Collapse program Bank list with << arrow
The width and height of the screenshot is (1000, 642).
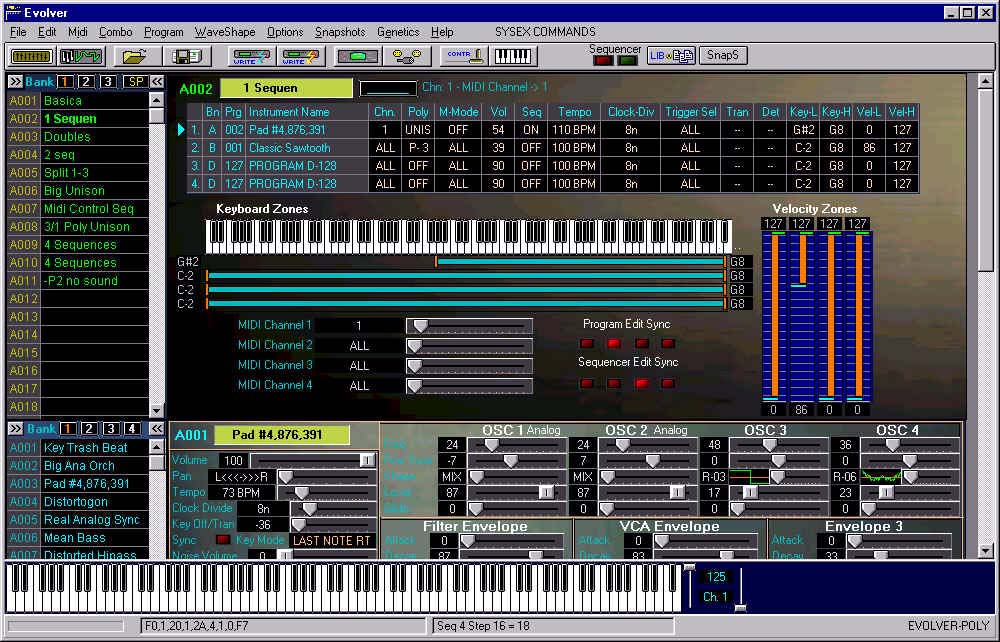pyautogui.click(x=156, y=428)
